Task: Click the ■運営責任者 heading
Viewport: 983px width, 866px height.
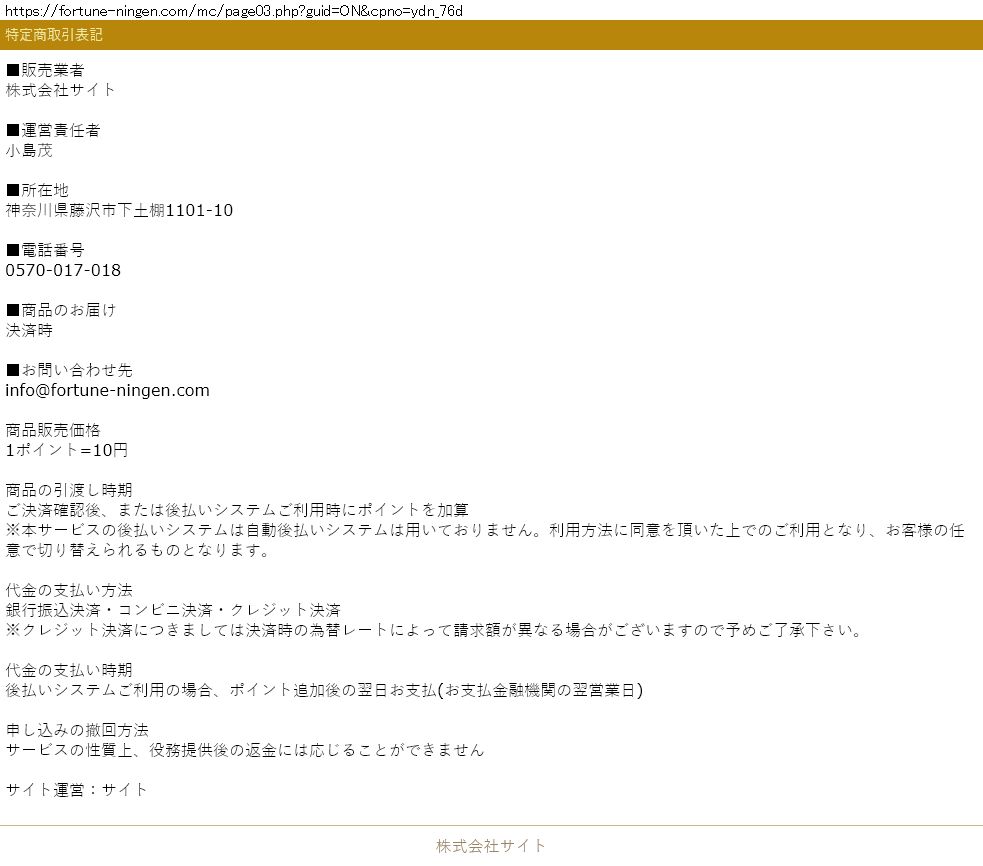Action: [x=53, y=130]
